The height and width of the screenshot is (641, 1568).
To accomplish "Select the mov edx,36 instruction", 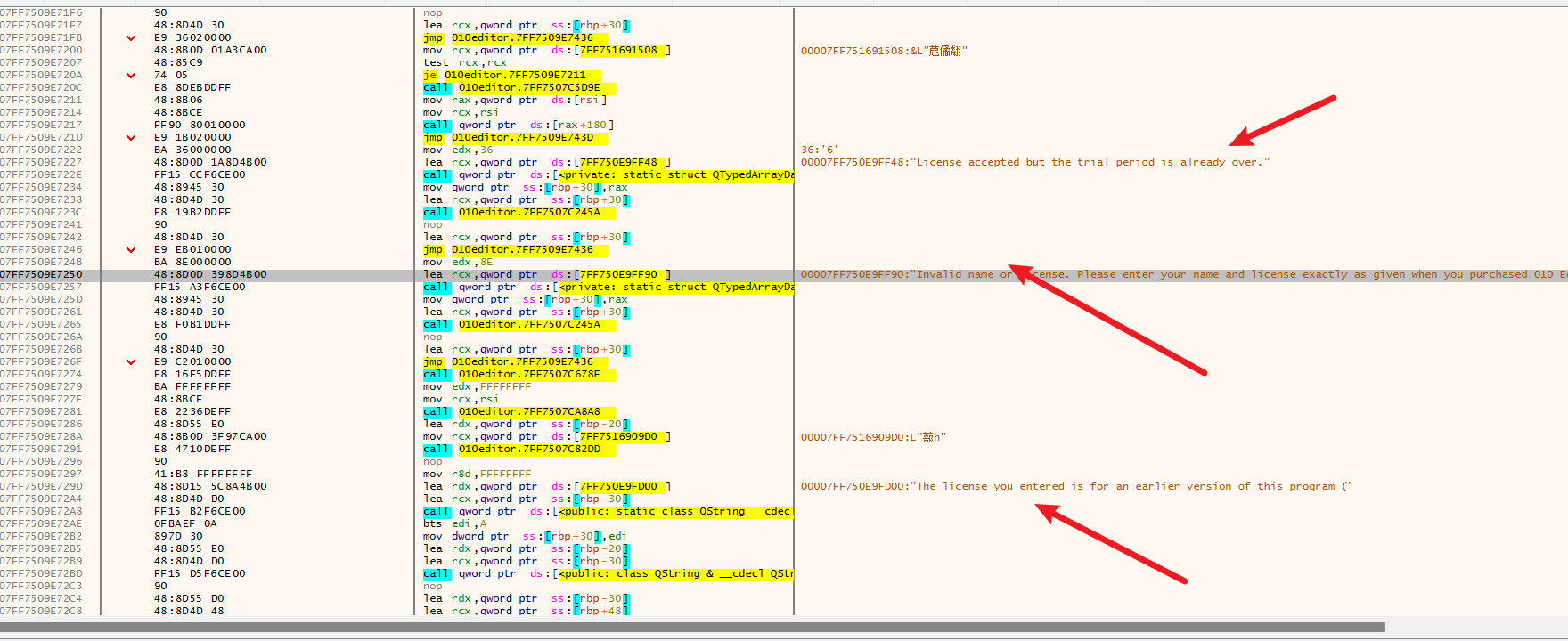I will [458, 150].
